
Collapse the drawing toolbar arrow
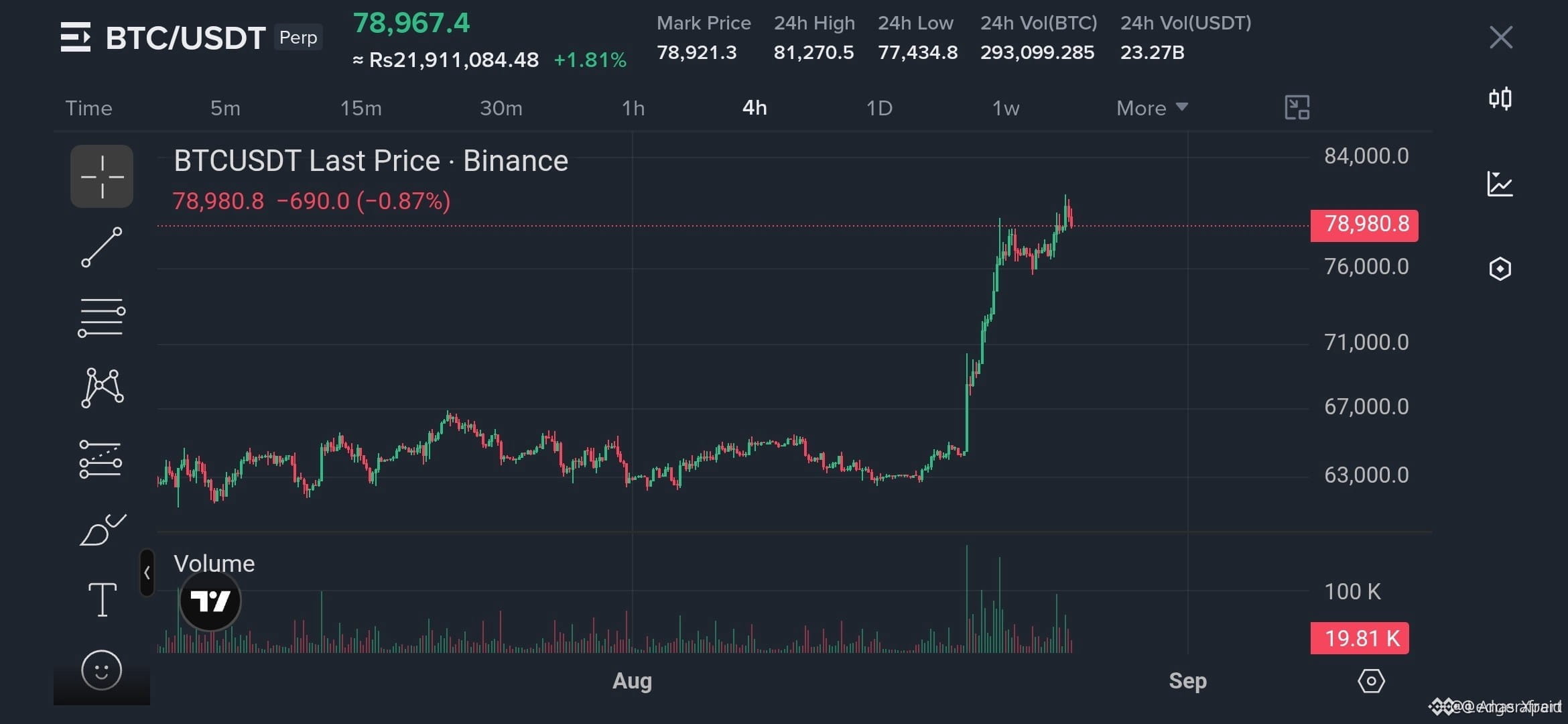coord(147,573)
